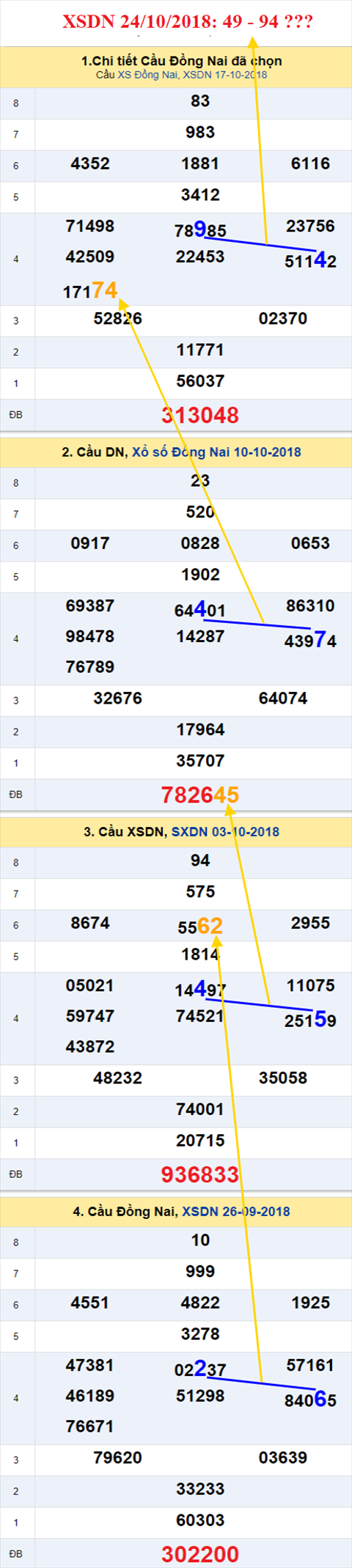Click the number 05021
Image resolution: width=352 pixels, height=1568 pixels.
[90, 985]
